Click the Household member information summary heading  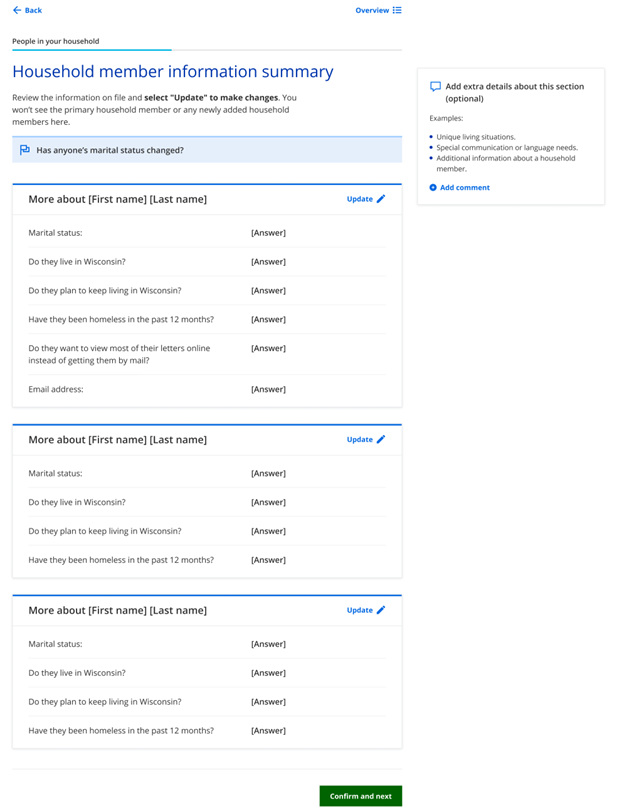173,72
